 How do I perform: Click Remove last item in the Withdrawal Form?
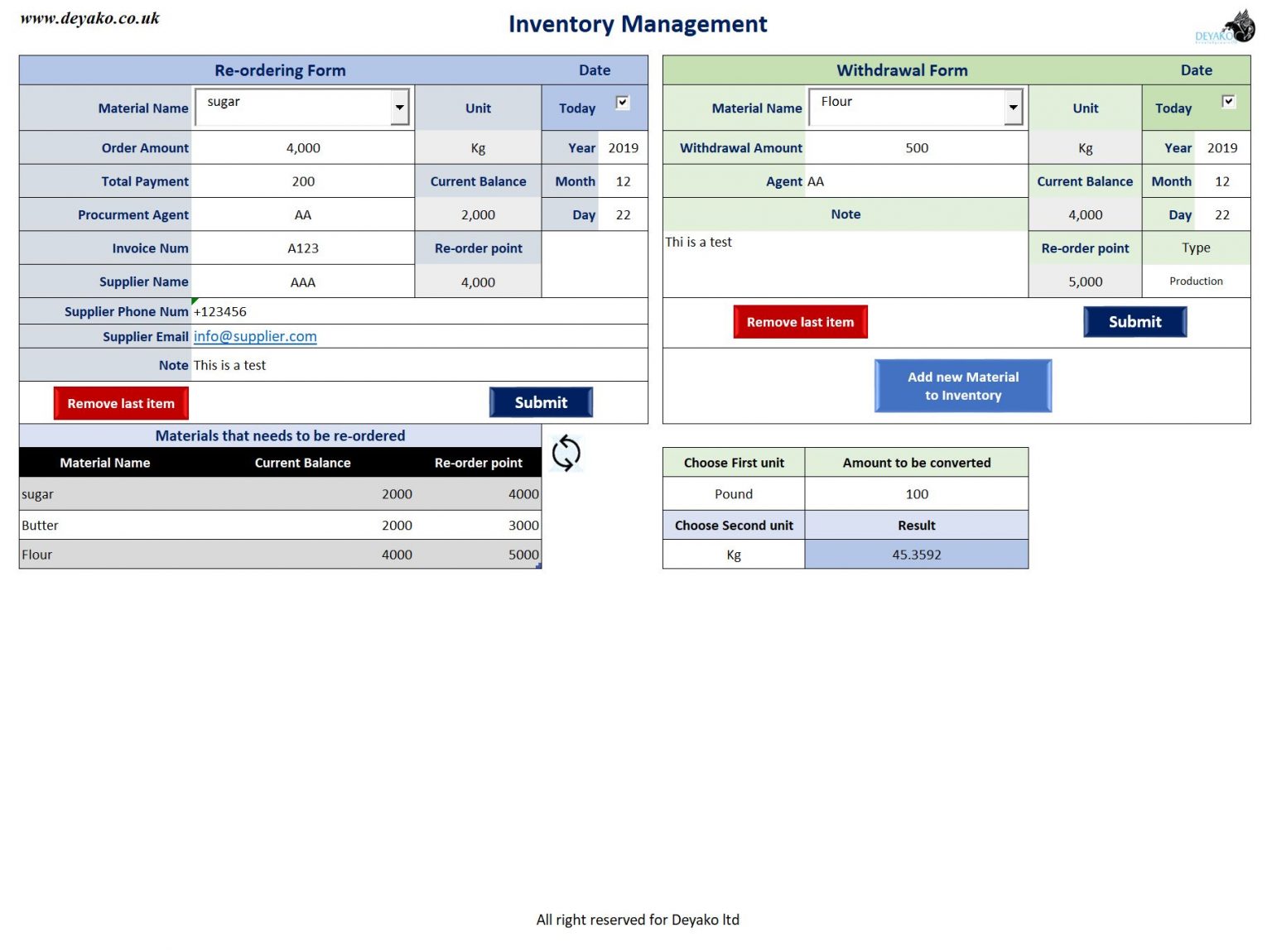tap(800, 322)
